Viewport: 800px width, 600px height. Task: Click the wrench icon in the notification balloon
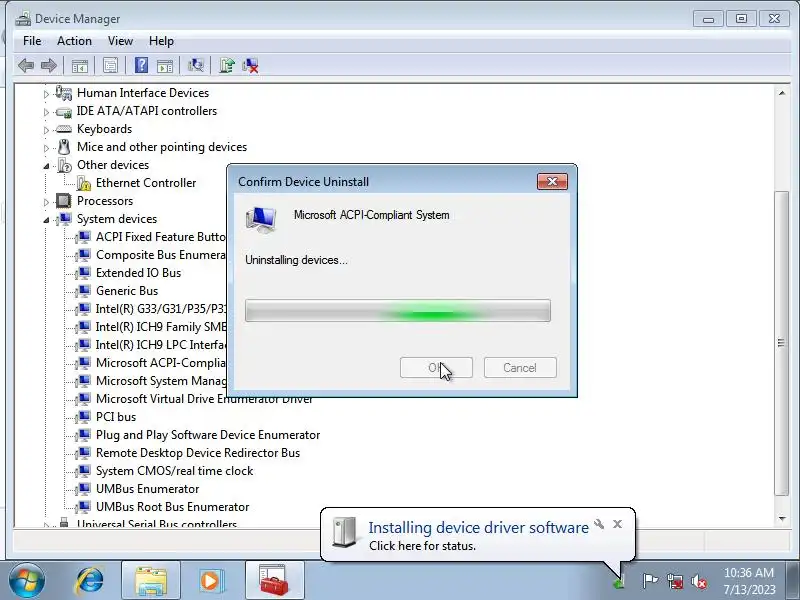pos(599,524)
